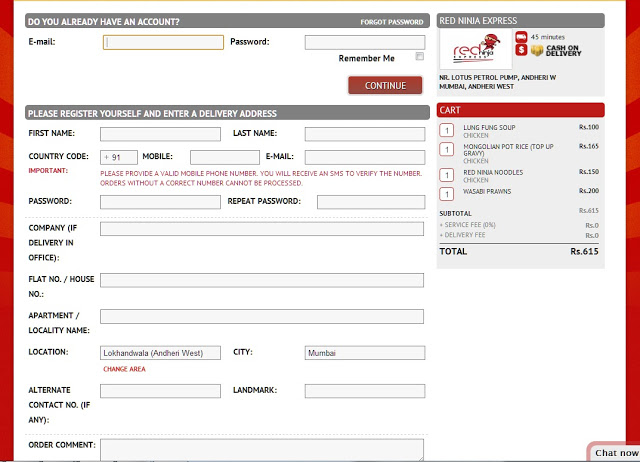Tick the Remember Me checkbox

[420, 56]
